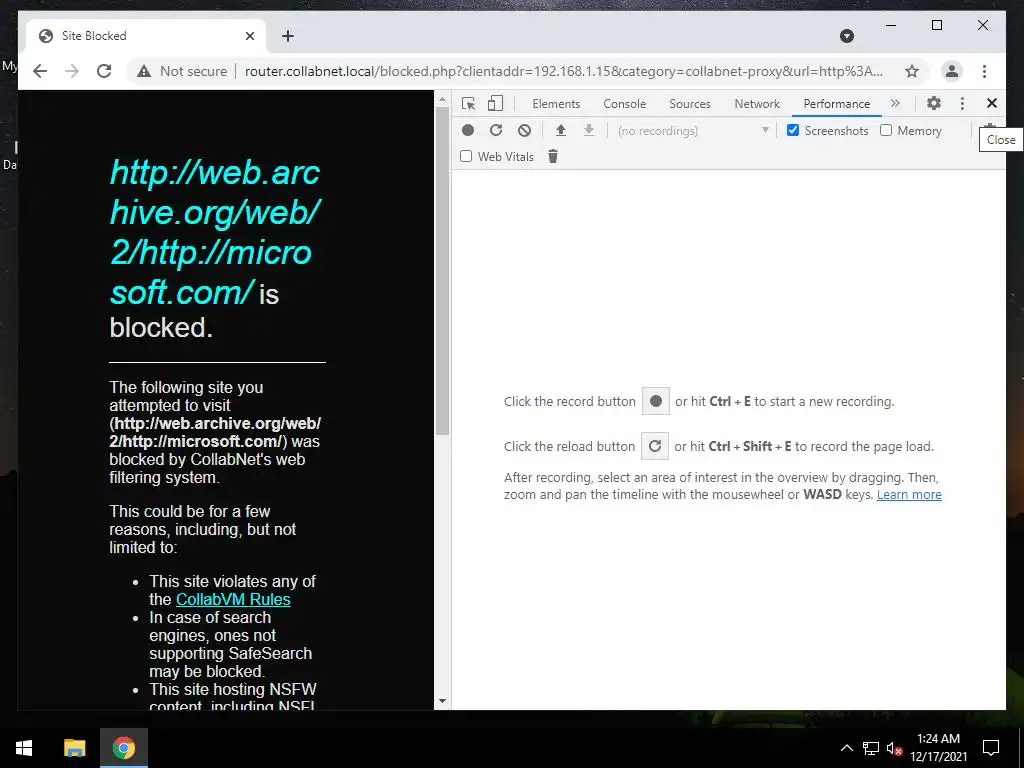The width and height of the screenshot is (1024, 768).
Task: Open the CollabVM Rules link
Action: [x=233, y=599]
